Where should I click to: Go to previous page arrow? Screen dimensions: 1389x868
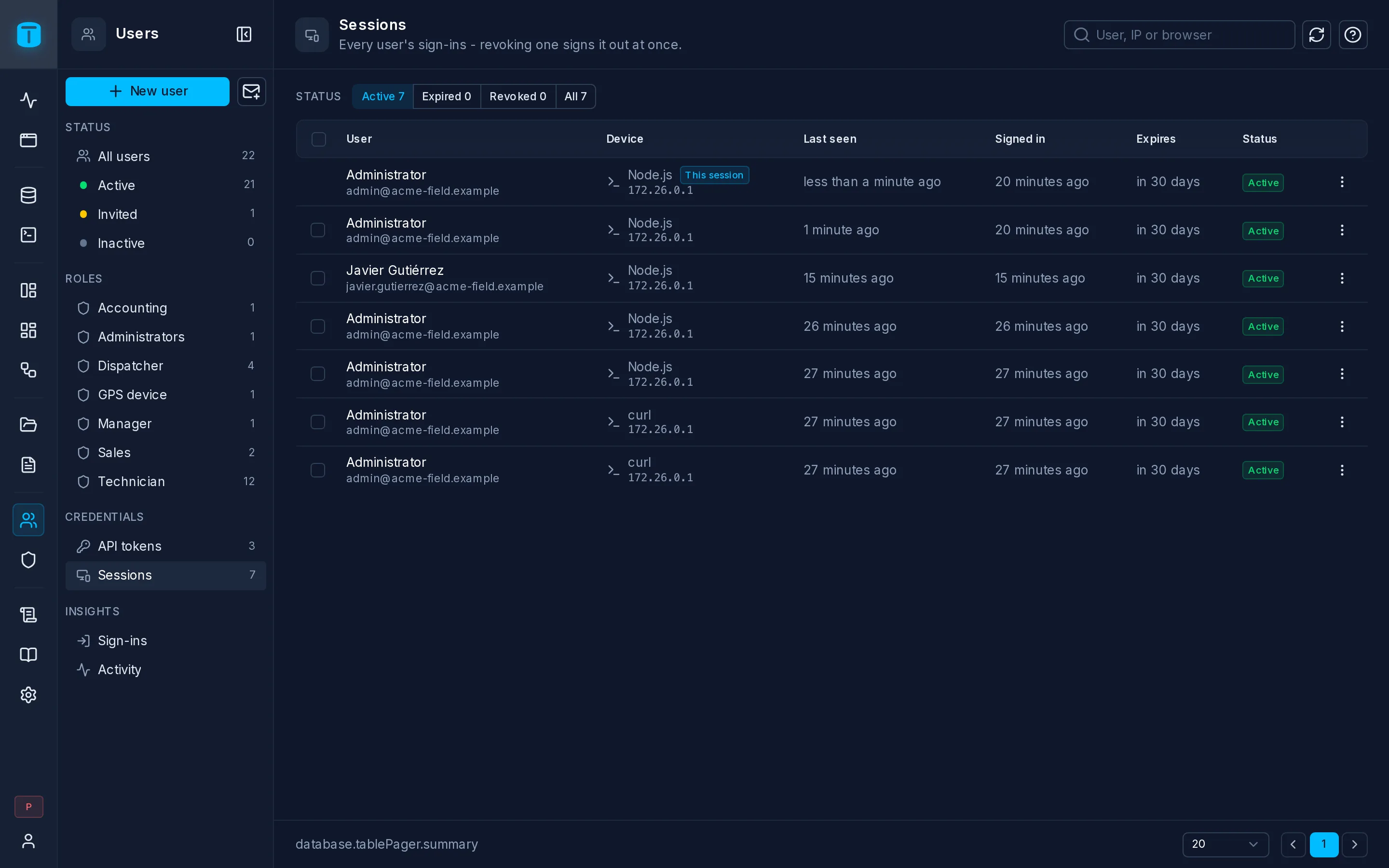pyautogui.click(x=1293, y=844)
